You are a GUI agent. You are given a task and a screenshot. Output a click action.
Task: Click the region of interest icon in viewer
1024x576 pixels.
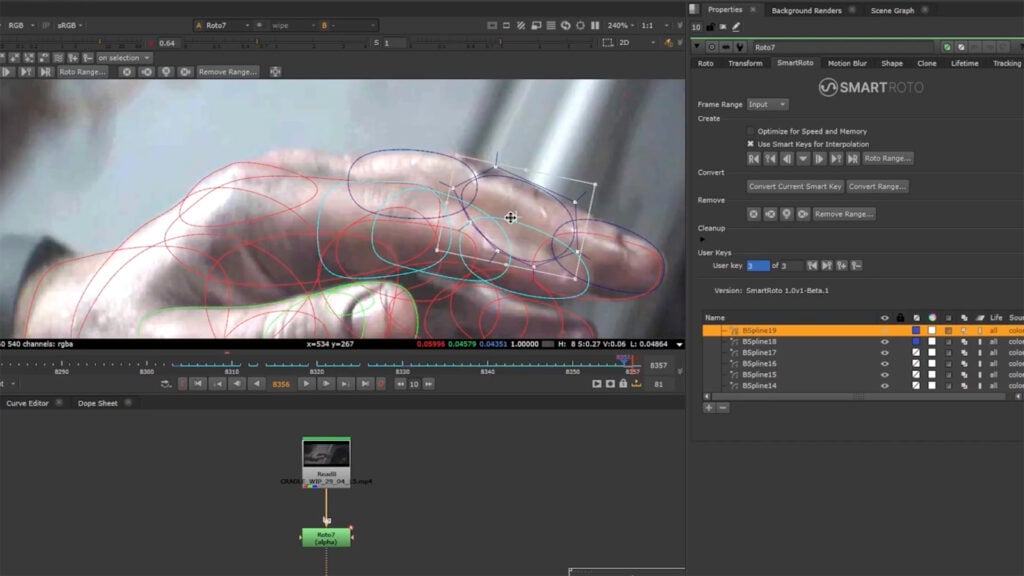607,42
